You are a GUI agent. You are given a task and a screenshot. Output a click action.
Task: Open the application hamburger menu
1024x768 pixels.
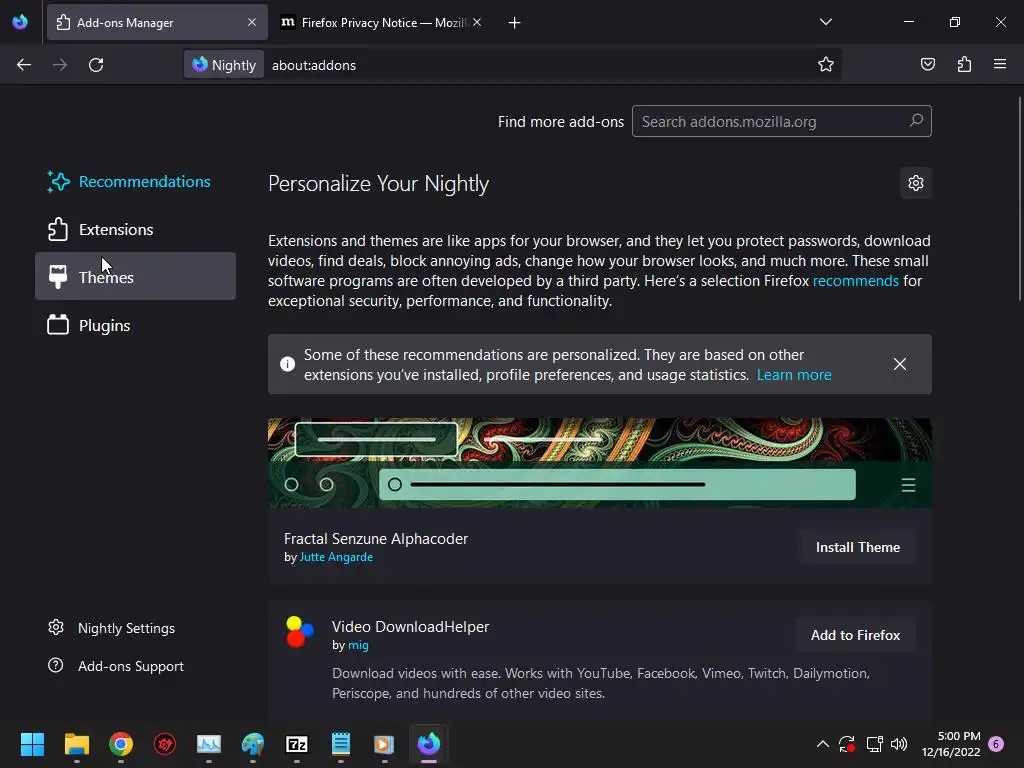point(1000,64)
